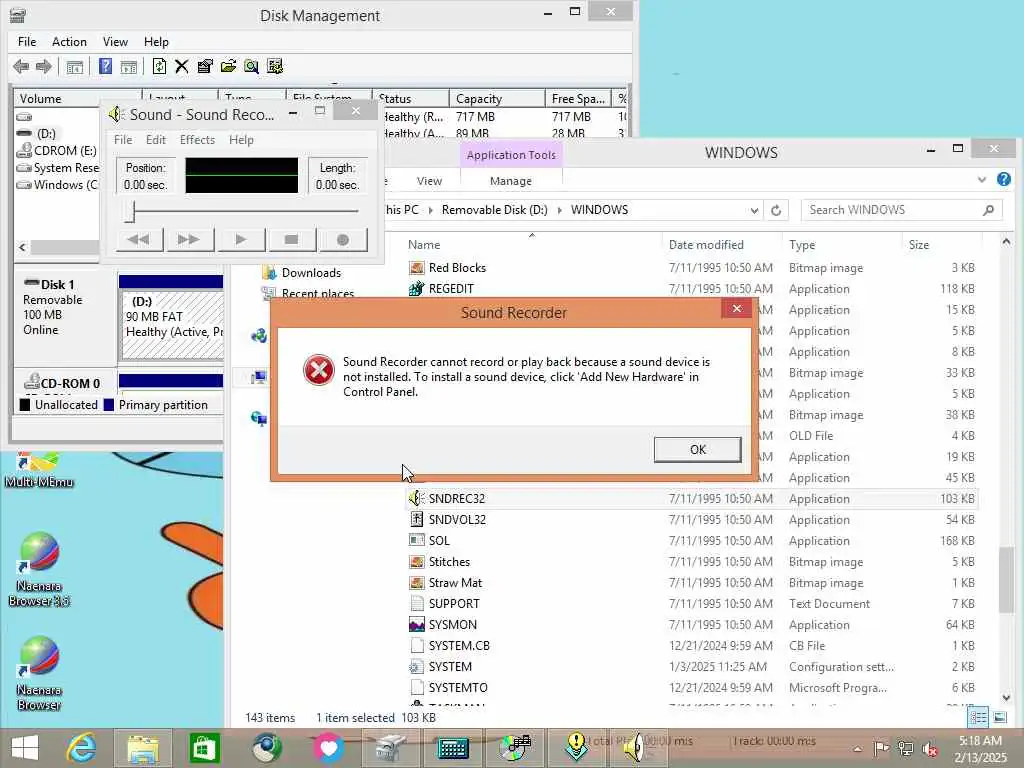Open the Naenara Browser 3.5 desktop shortcut

point(39,569)
